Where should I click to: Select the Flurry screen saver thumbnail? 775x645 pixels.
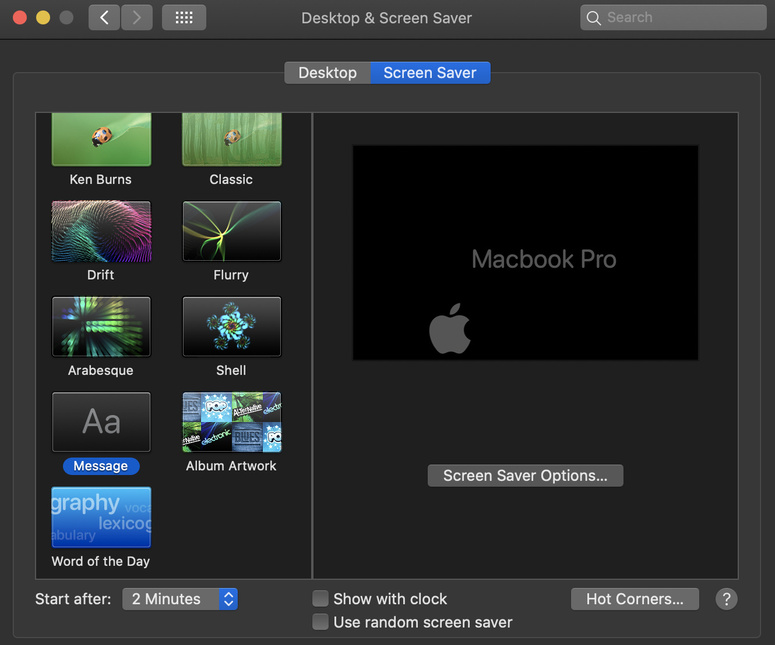(231, 231)
